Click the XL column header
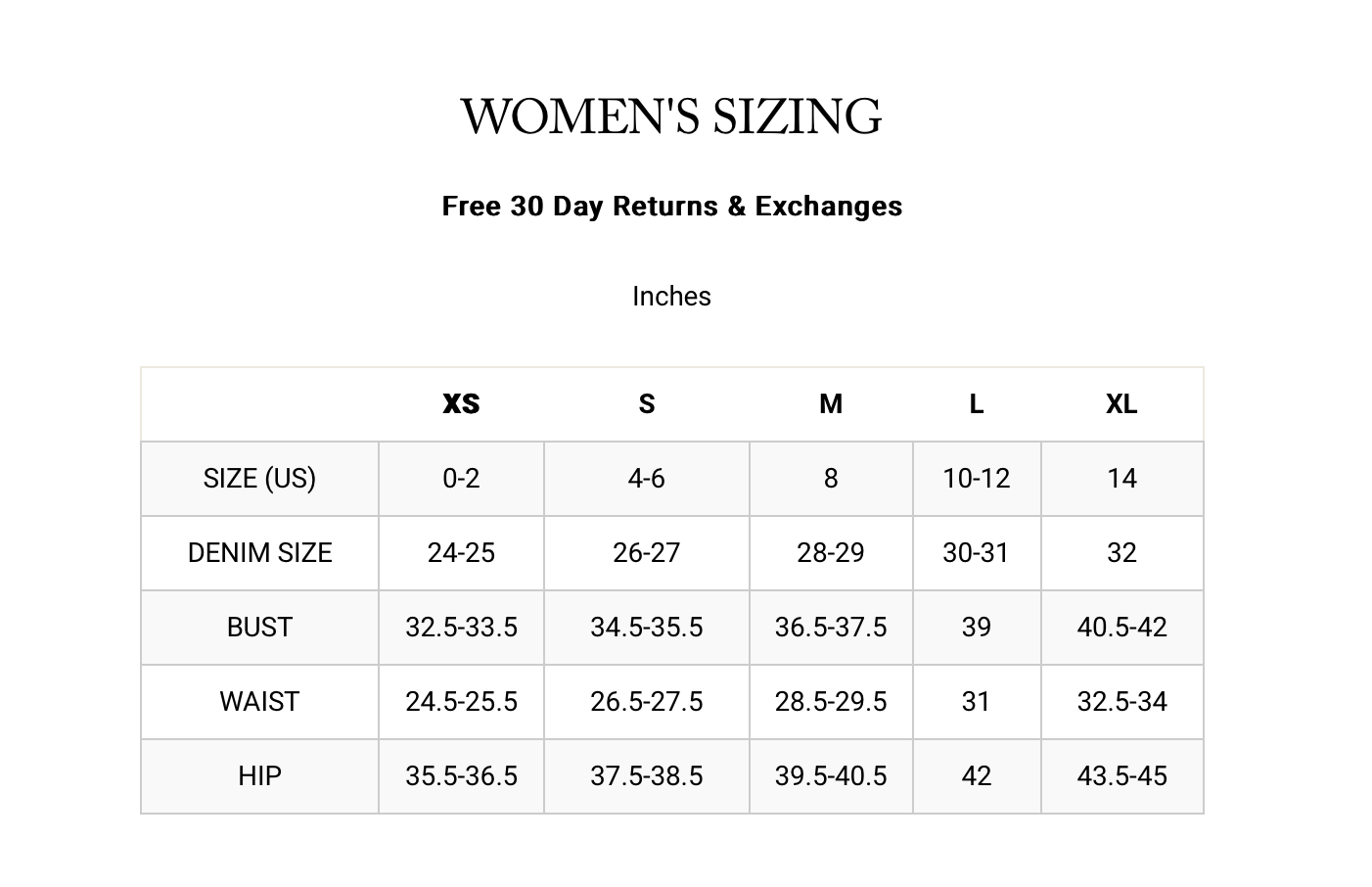This screenshot has height=887, width=1372. tap(1121, 404)
